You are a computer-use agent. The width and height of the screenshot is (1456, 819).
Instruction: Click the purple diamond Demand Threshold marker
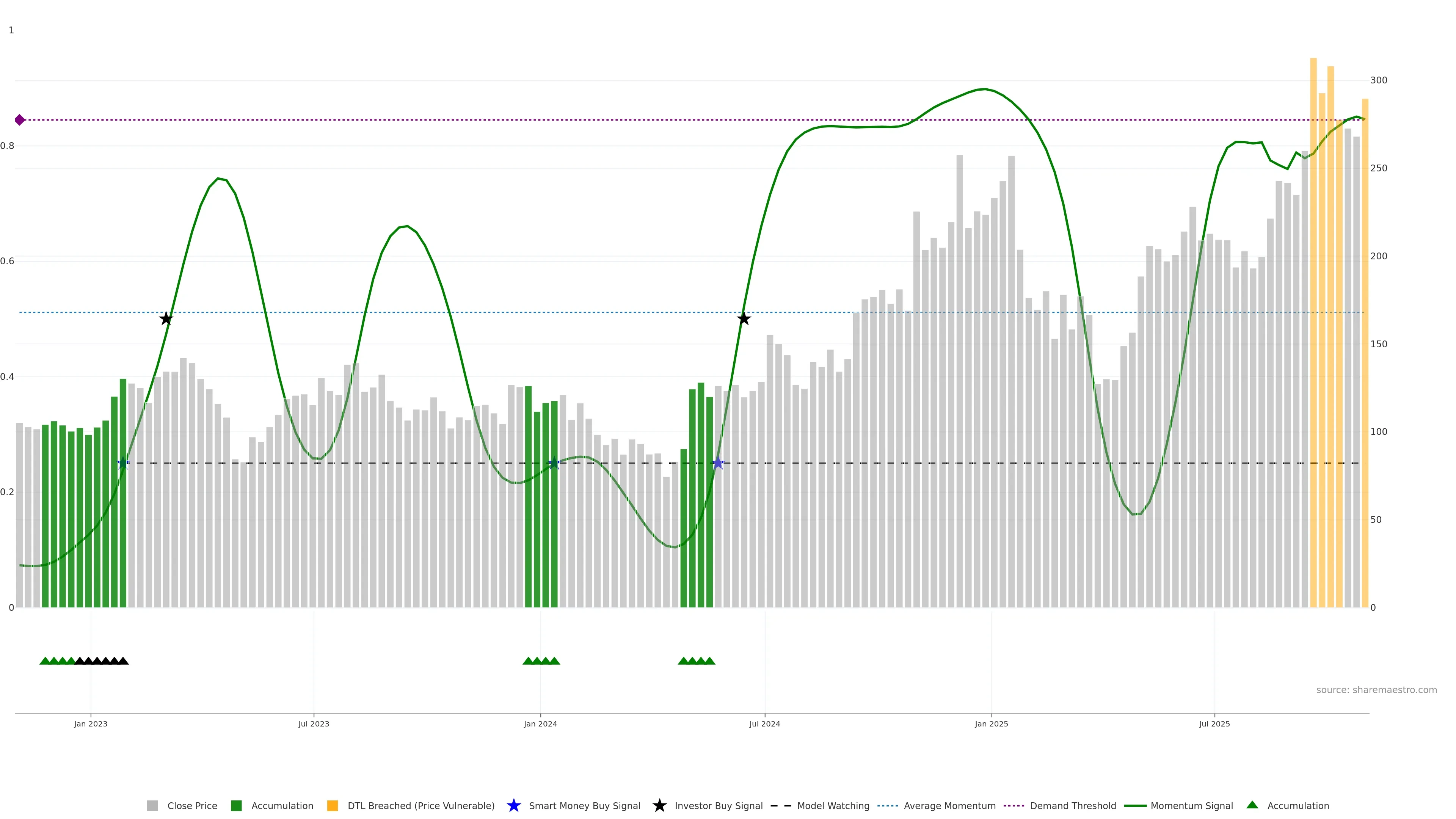coord(20,120)
